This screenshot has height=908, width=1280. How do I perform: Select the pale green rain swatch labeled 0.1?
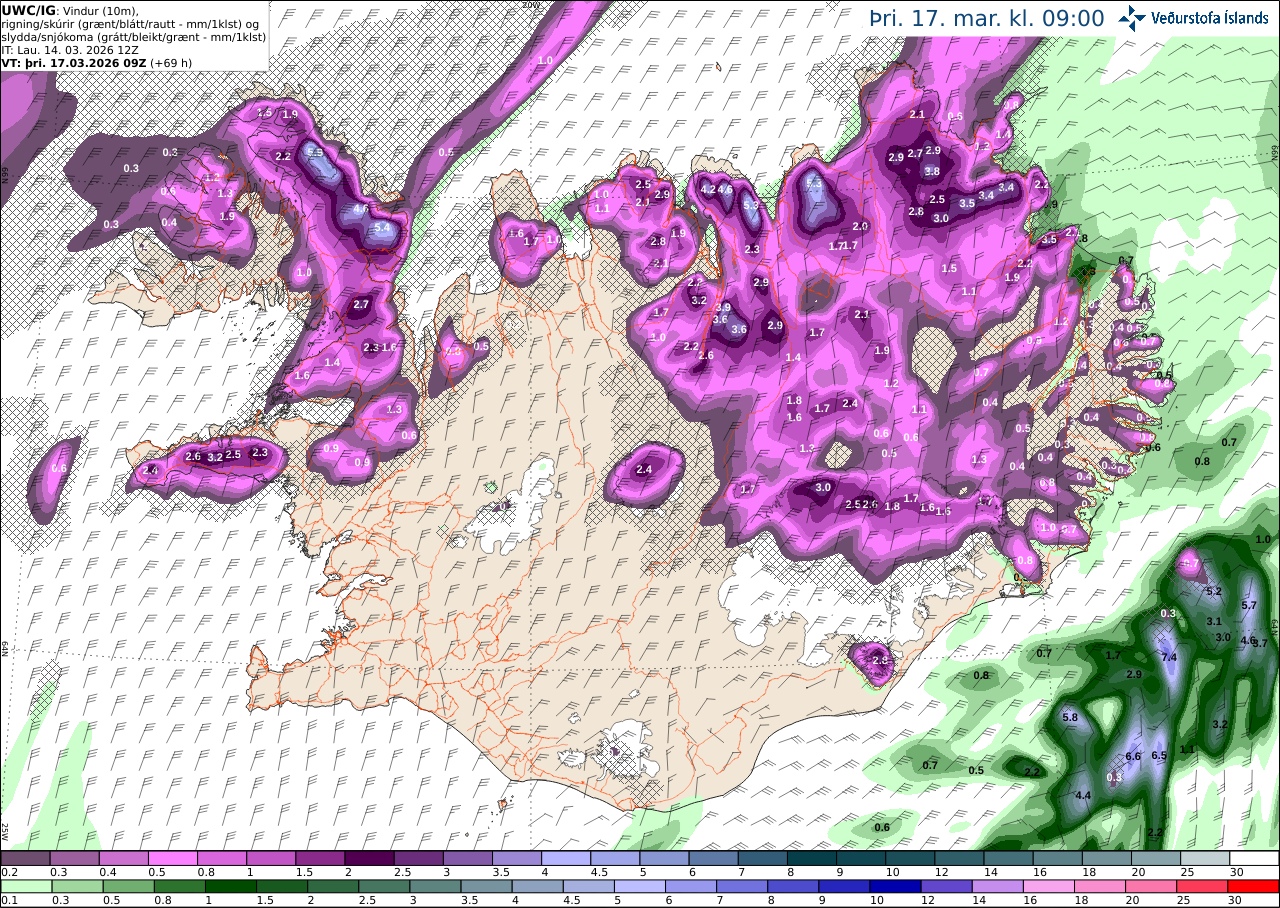[26, 886]
